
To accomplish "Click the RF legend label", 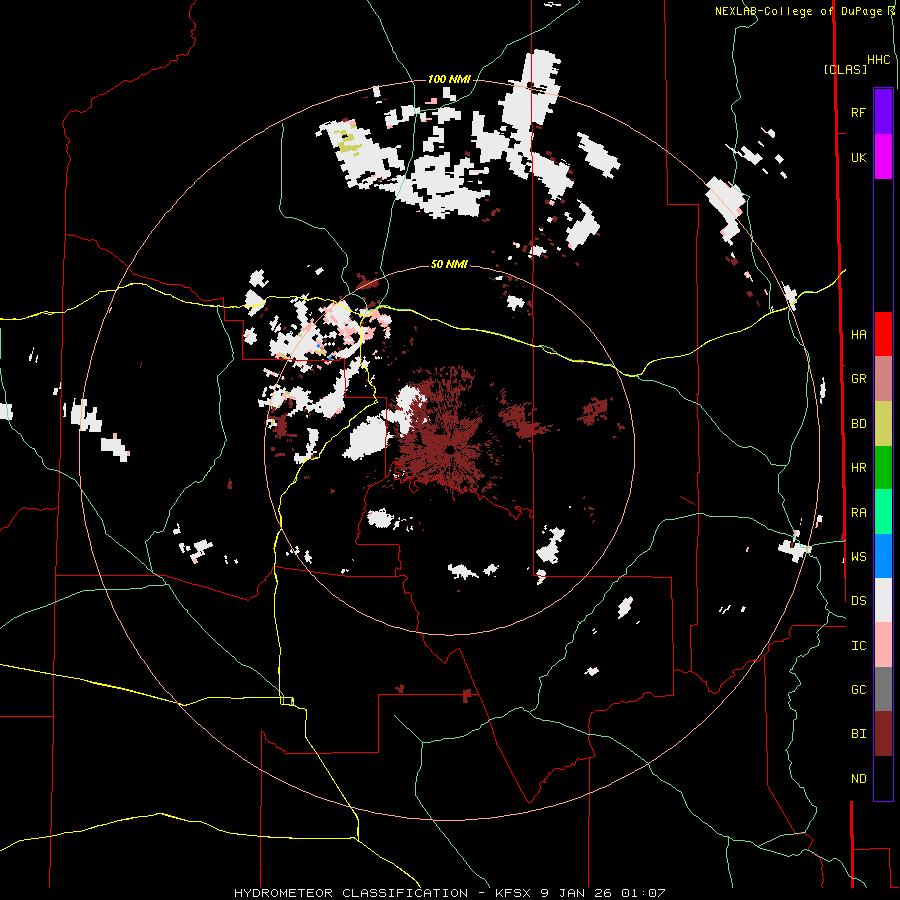I will (x=858, y=112).
